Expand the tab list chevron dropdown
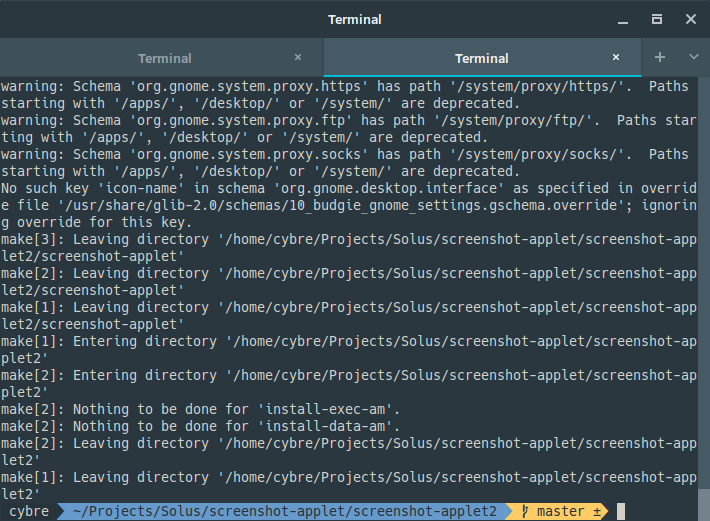710x521 pixels. click(694, 57)
